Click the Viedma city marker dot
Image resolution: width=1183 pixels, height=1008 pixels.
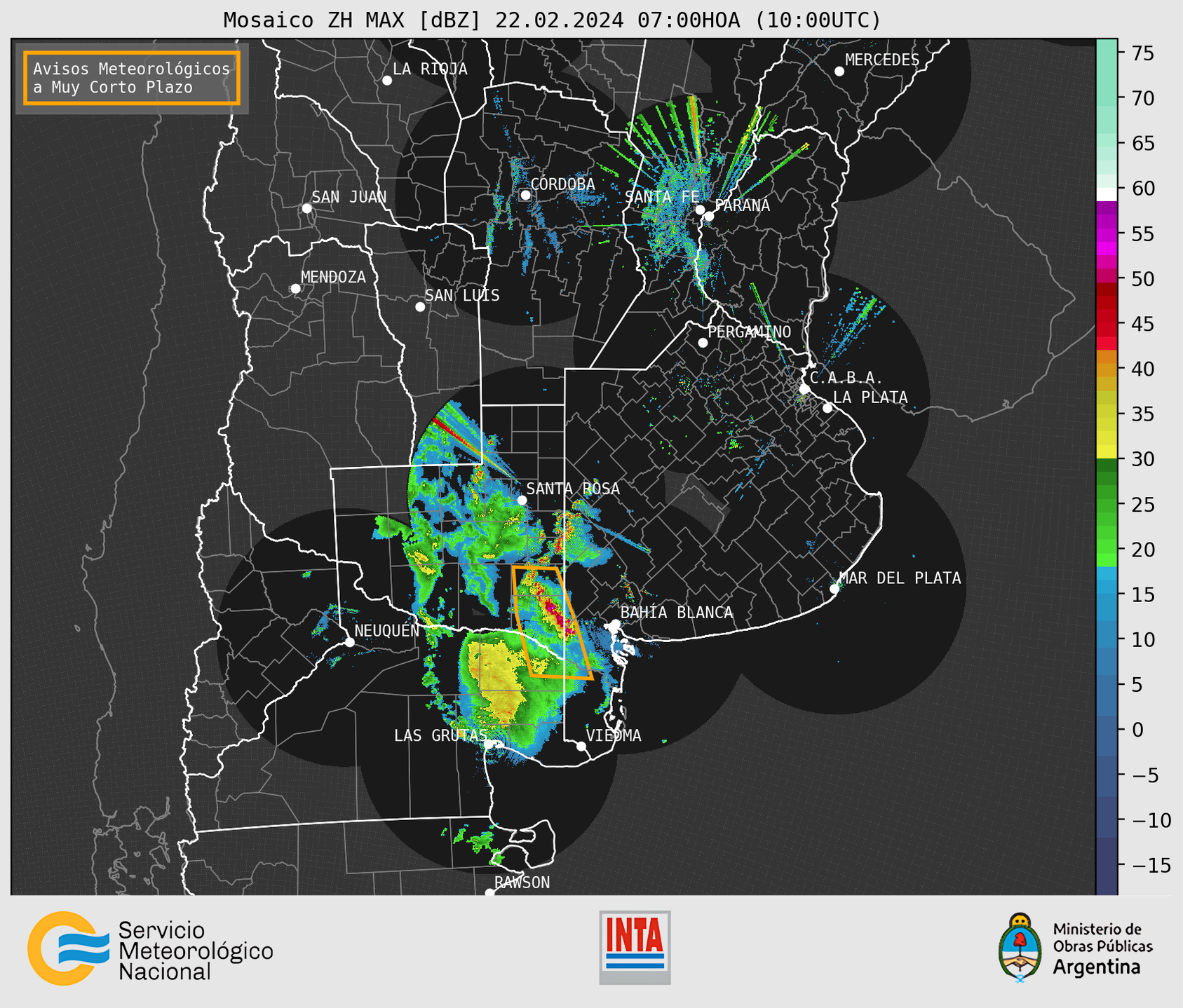[x=581, y=747]
